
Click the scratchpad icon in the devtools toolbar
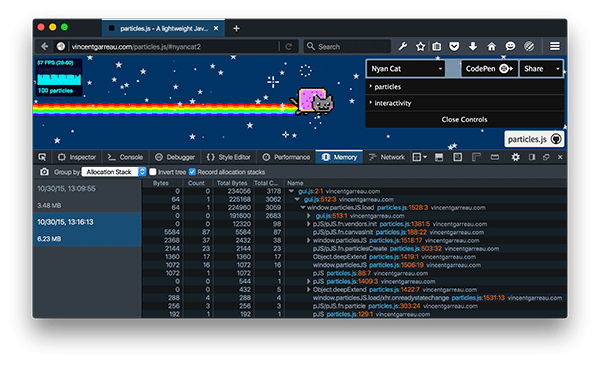coord(457,157)
